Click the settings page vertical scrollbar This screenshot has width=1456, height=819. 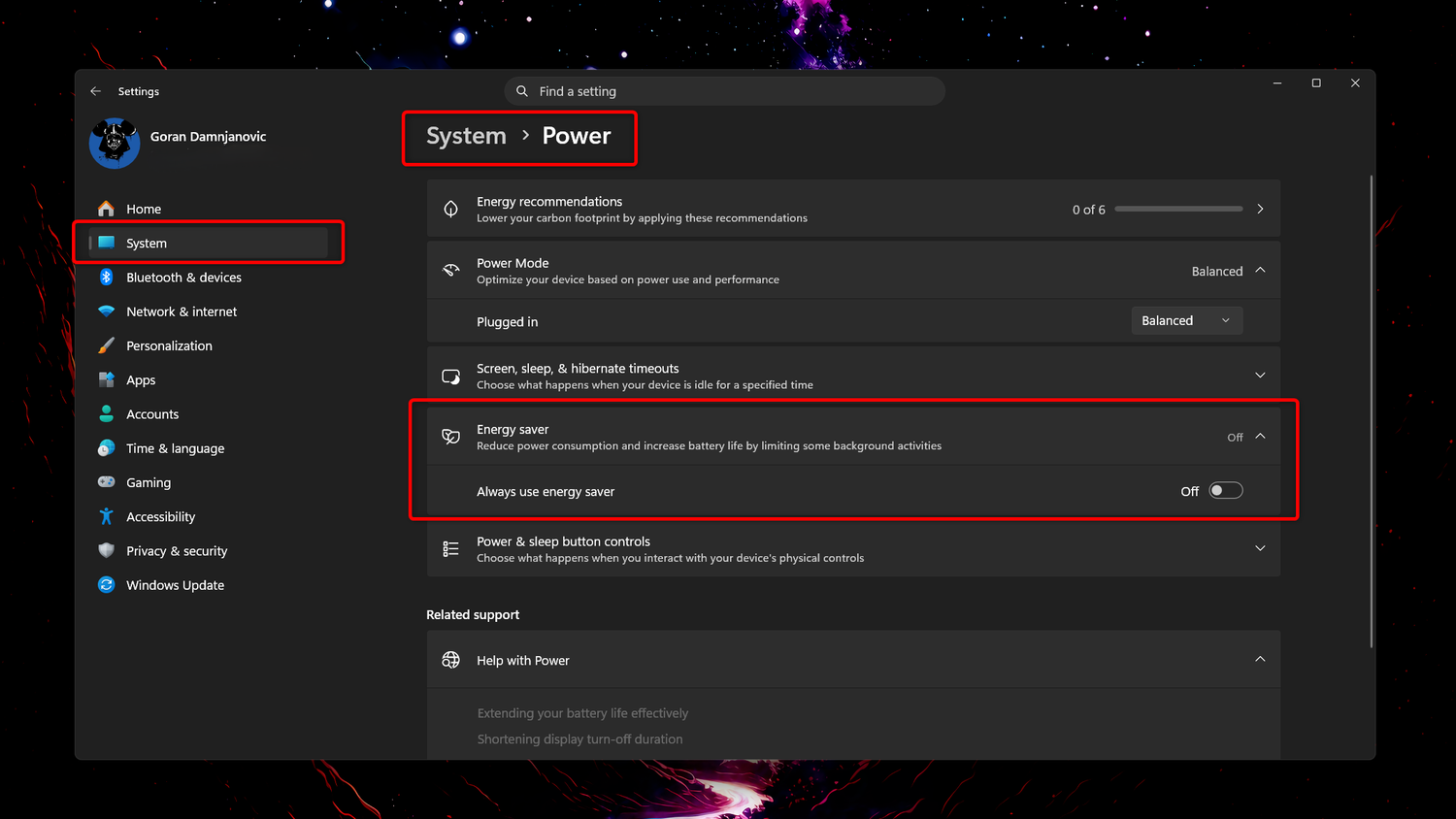[1372, 410]
